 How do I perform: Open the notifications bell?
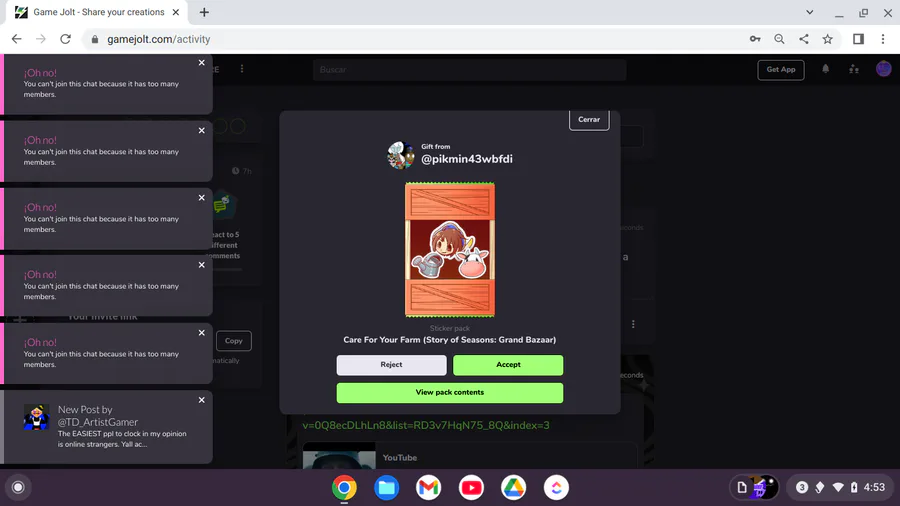(825, 69)
